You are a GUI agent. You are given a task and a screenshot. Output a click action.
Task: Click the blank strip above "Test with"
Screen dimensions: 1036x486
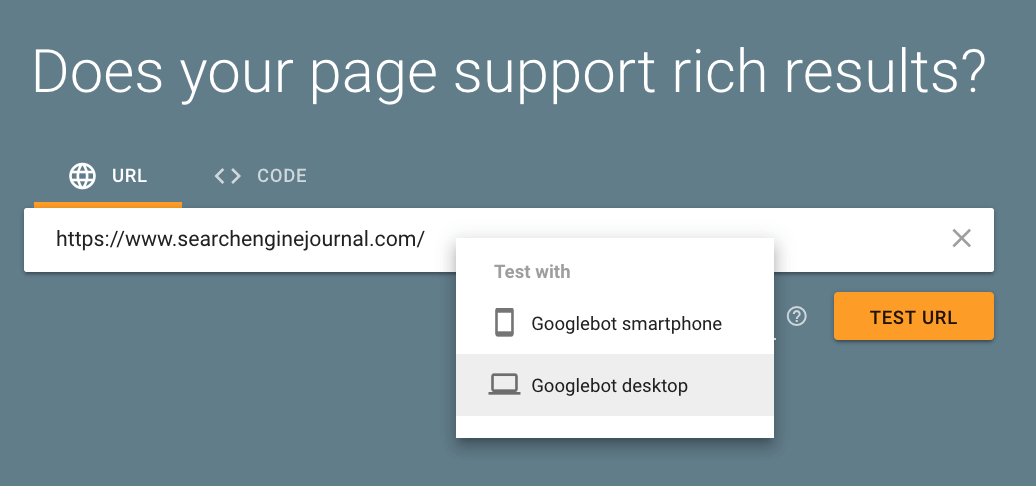pos(614,247)
